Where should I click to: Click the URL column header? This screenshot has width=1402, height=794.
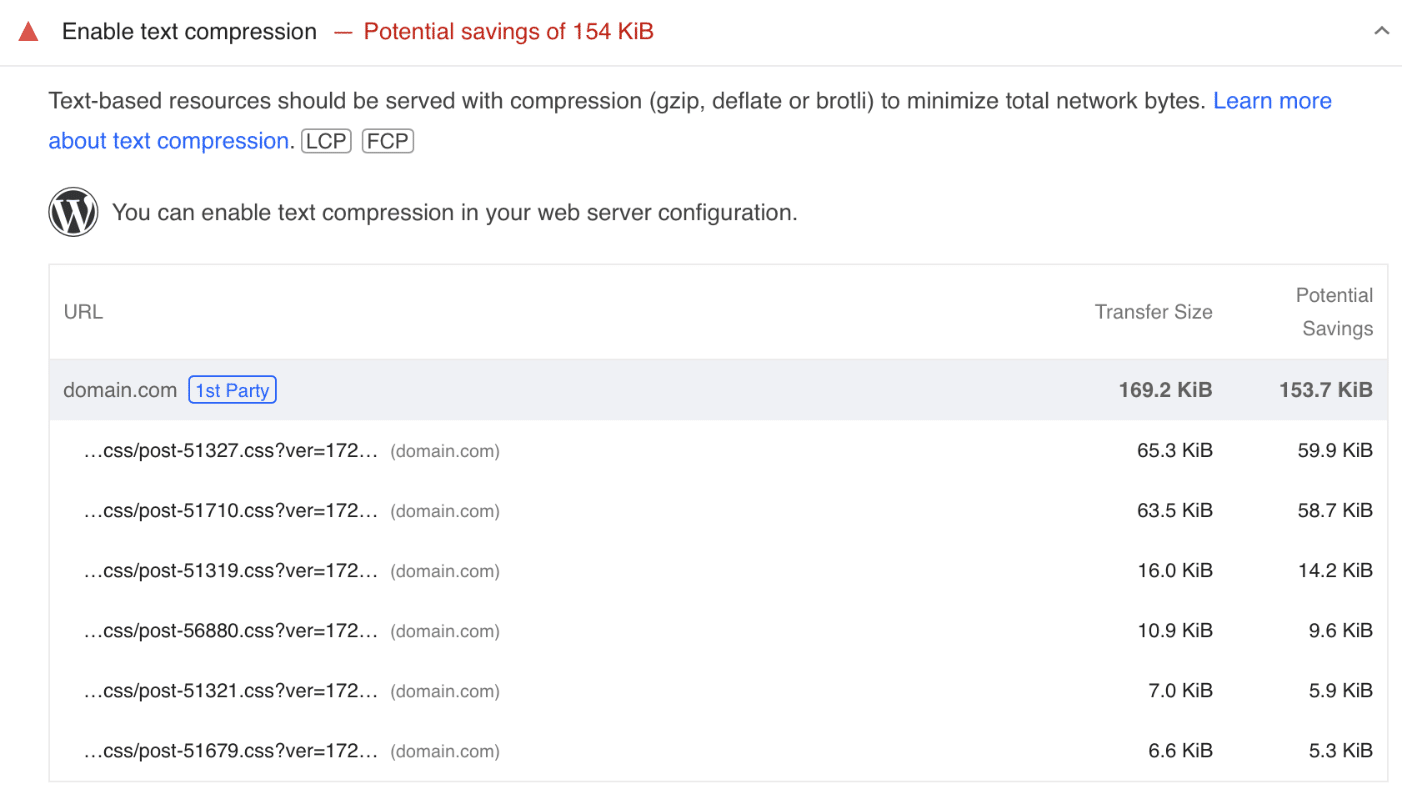click(x=83, y=312)
